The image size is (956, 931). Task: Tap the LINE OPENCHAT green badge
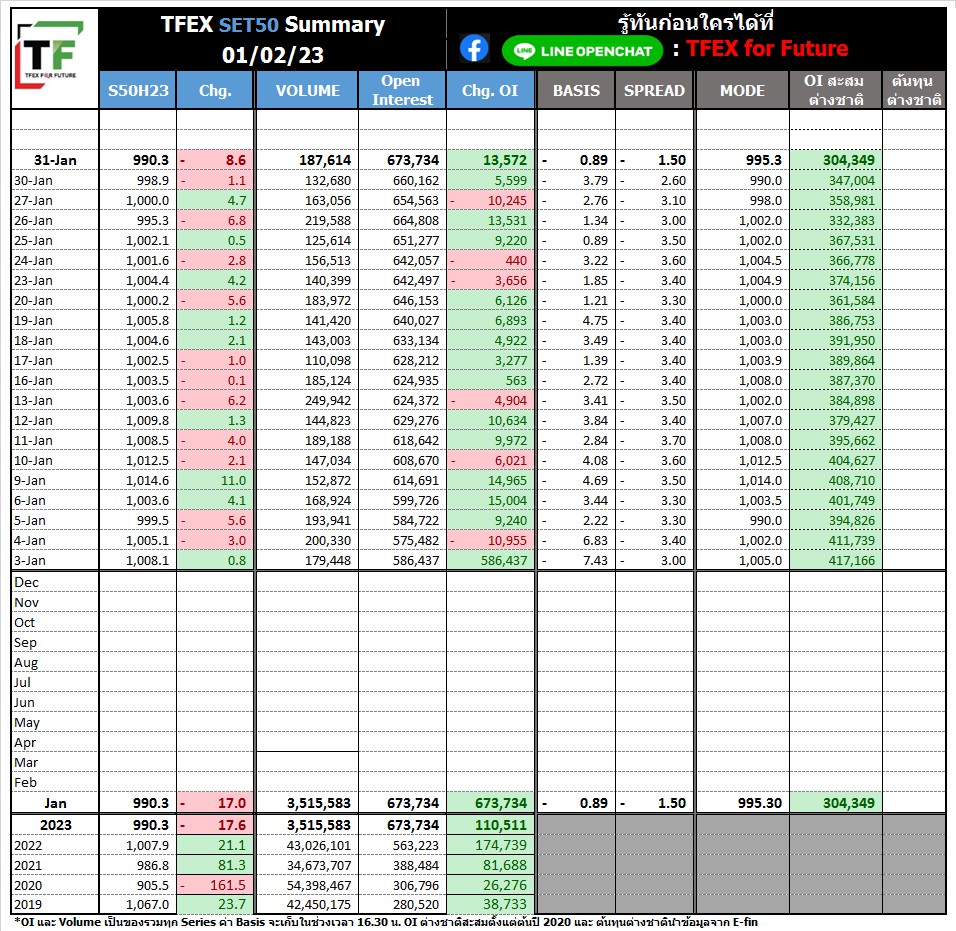582,51
